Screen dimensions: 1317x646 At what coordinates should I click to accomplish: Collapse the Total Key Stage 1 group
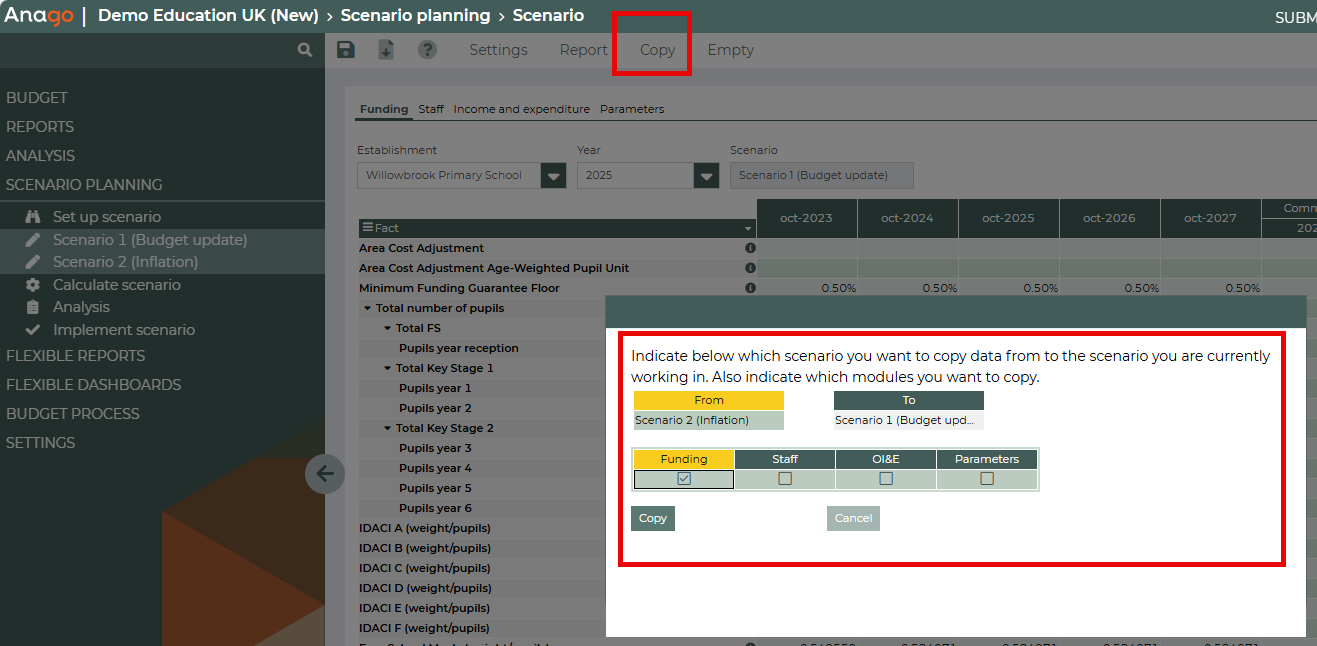[x=387, y=368]
